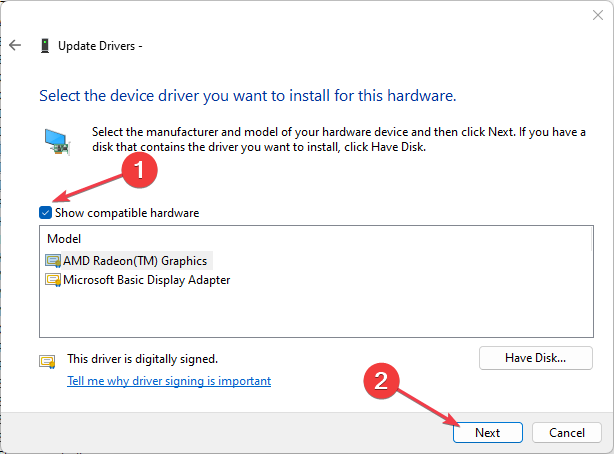Click the Show compatible hardware label text
This screenshot has height=454, width=614.
[127, 213]
